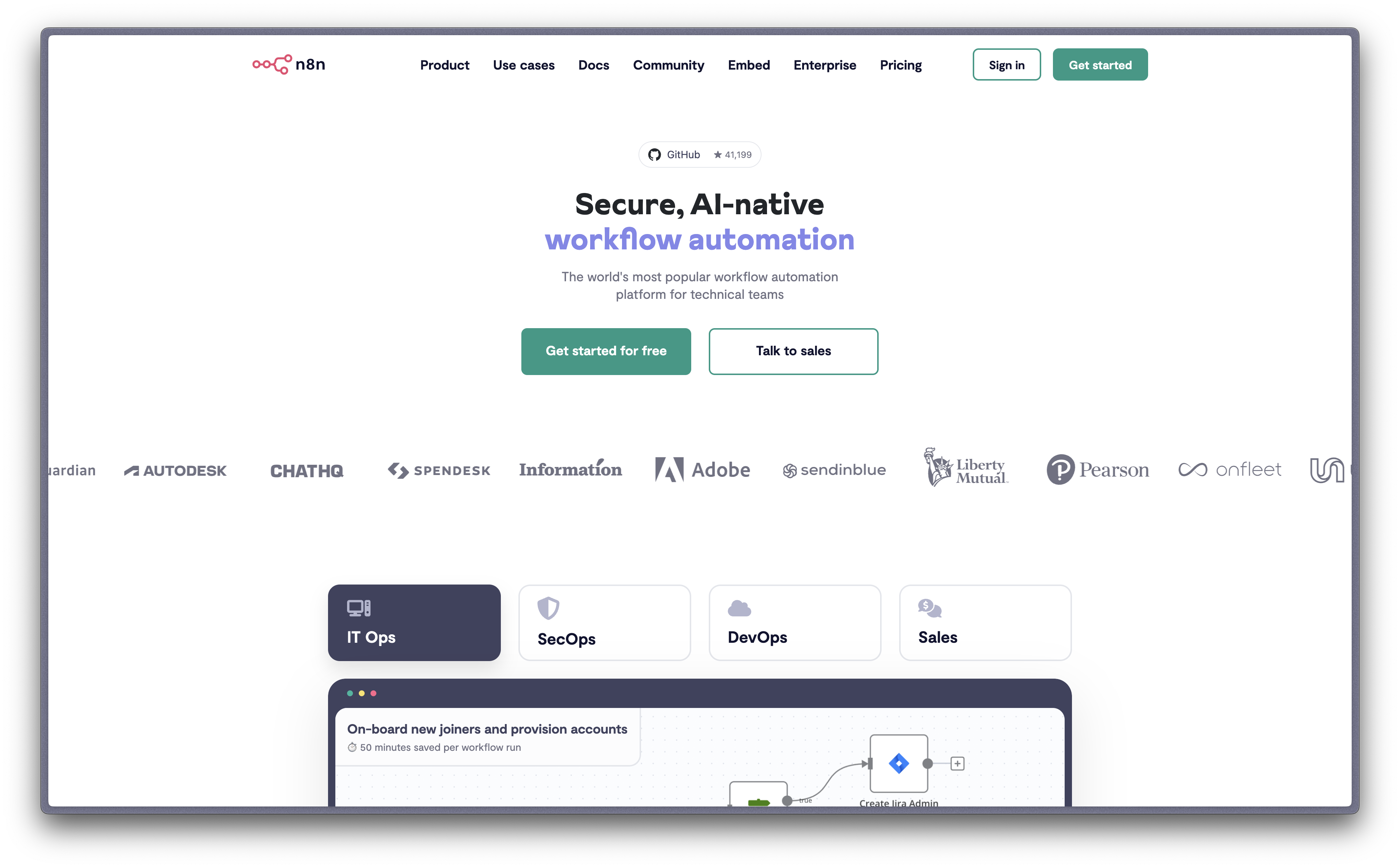Click the SecOps shield icon
This screenshot has height=868, width=1400.
tap(548, 608)
